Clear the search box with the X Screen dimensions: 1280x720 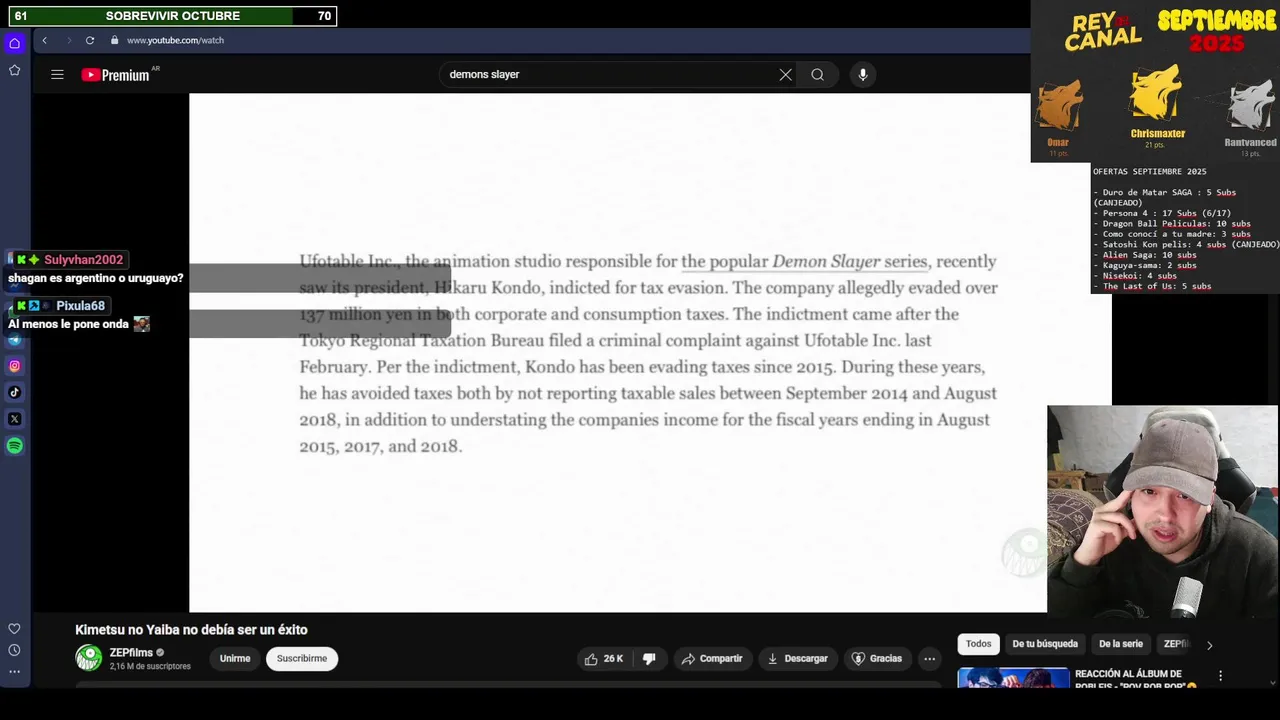tap(786, 74)
